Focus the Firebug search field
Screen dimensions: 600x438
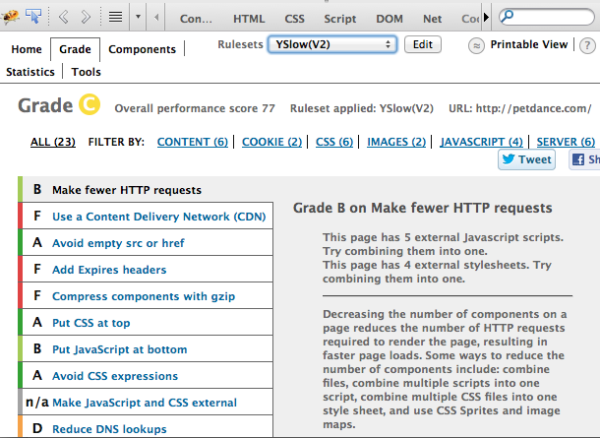(x=546, y=17)
